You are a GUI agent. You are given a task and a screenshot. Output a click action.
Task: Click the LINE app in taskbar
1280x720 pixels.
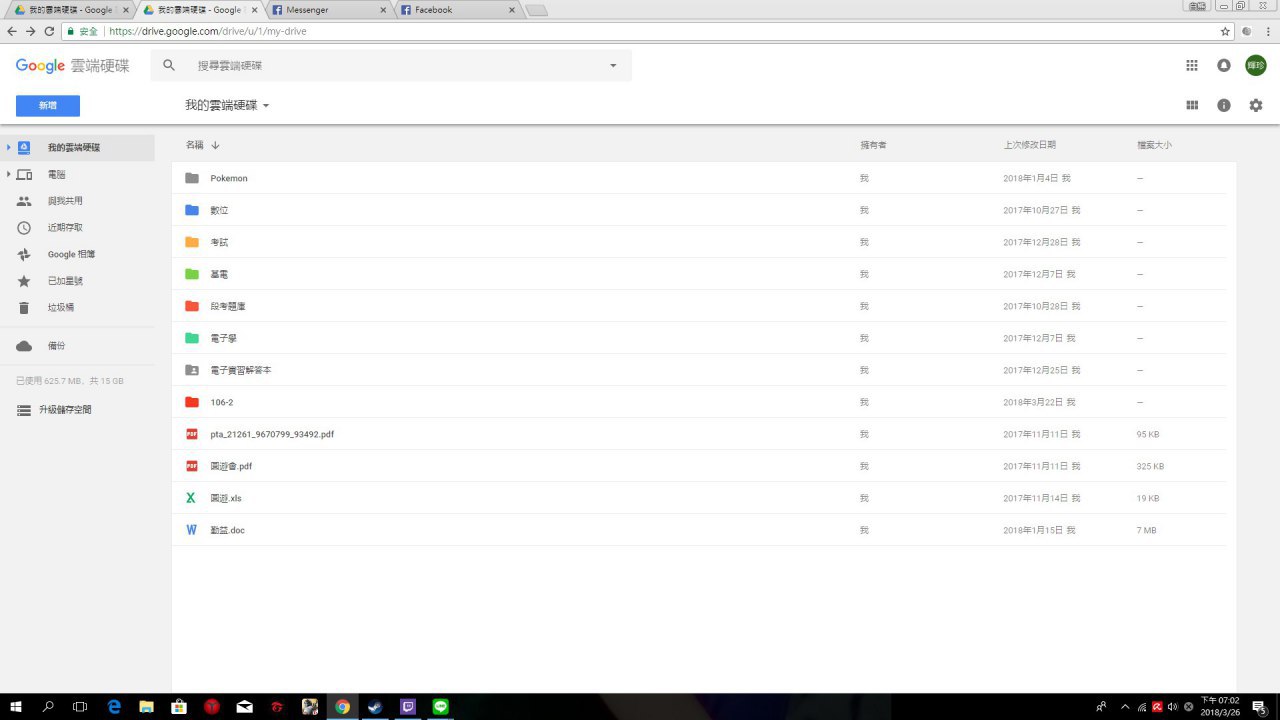pyautogui.click(x=440, y=706)
